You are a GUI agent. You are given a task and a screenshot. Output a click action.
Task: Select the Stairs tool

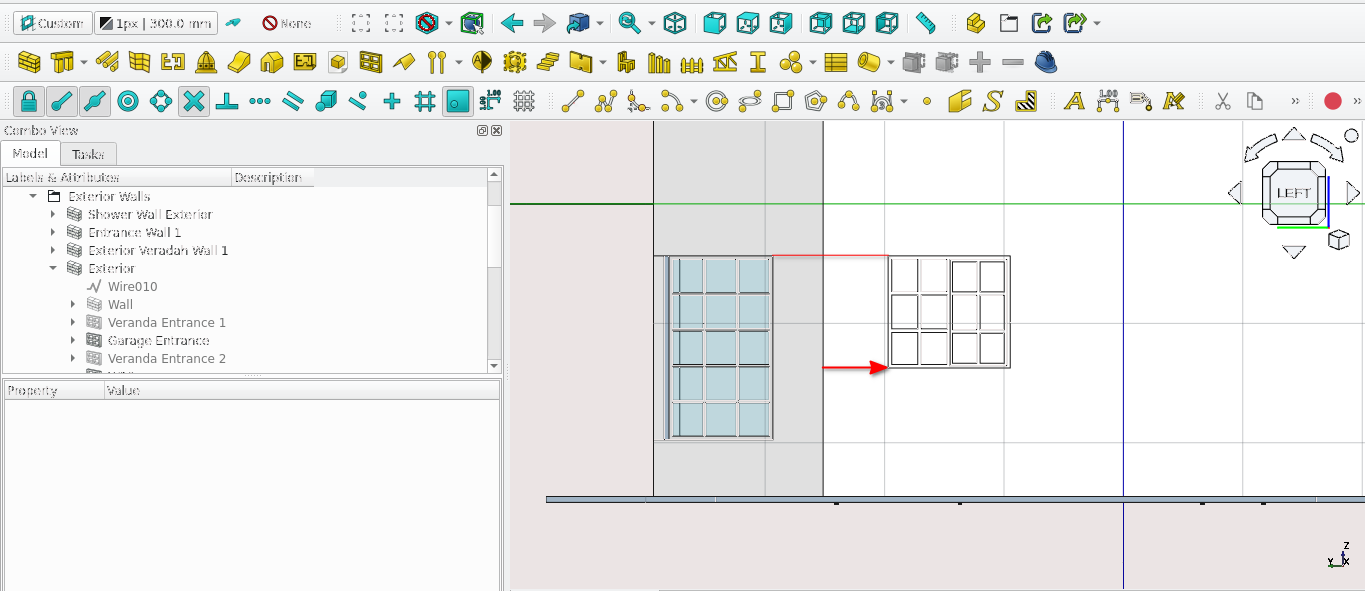[x=547, y=63]
